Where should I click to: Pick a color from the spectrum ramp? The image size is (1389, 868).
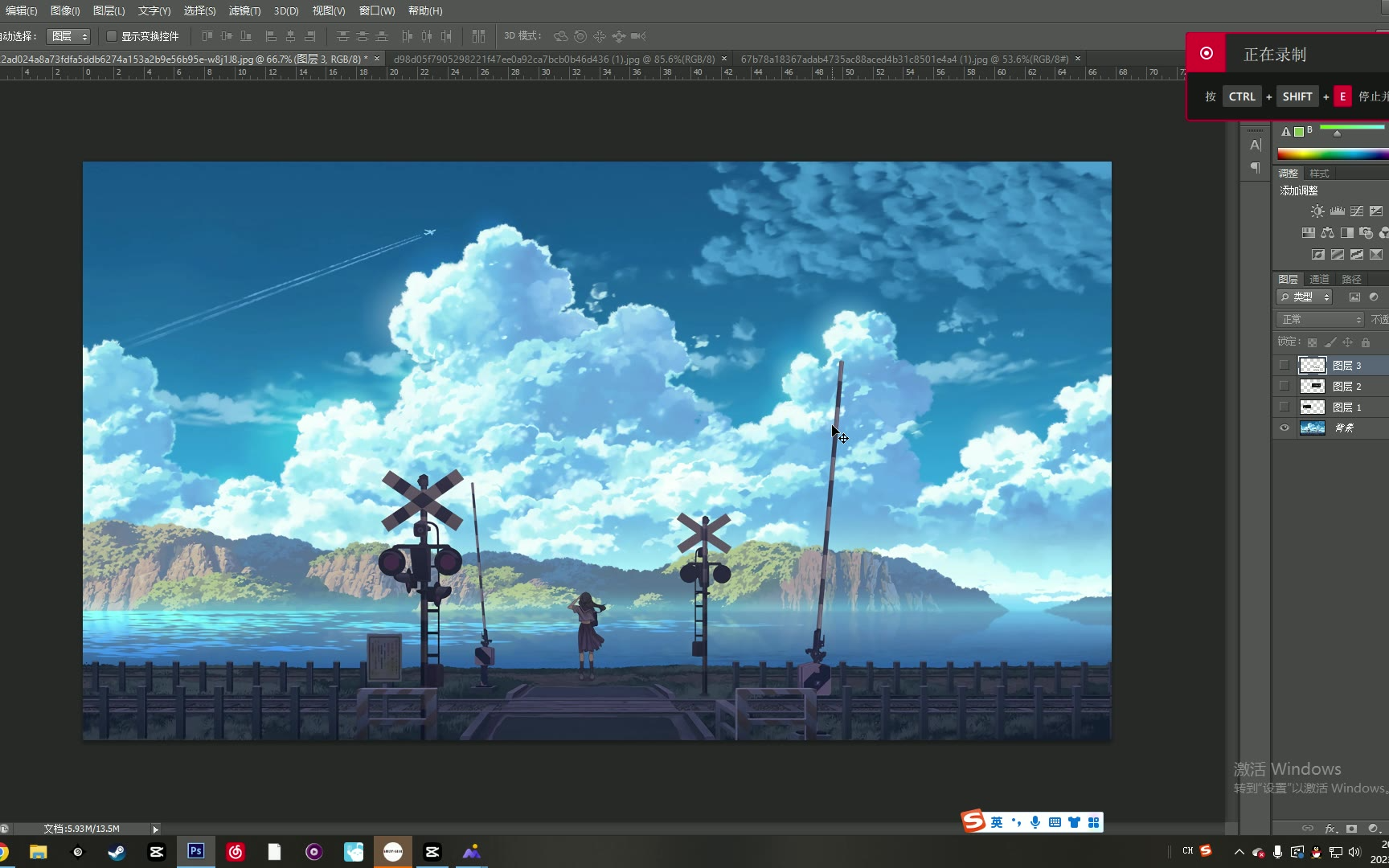pyautogui.click(x=1333, y=154)
